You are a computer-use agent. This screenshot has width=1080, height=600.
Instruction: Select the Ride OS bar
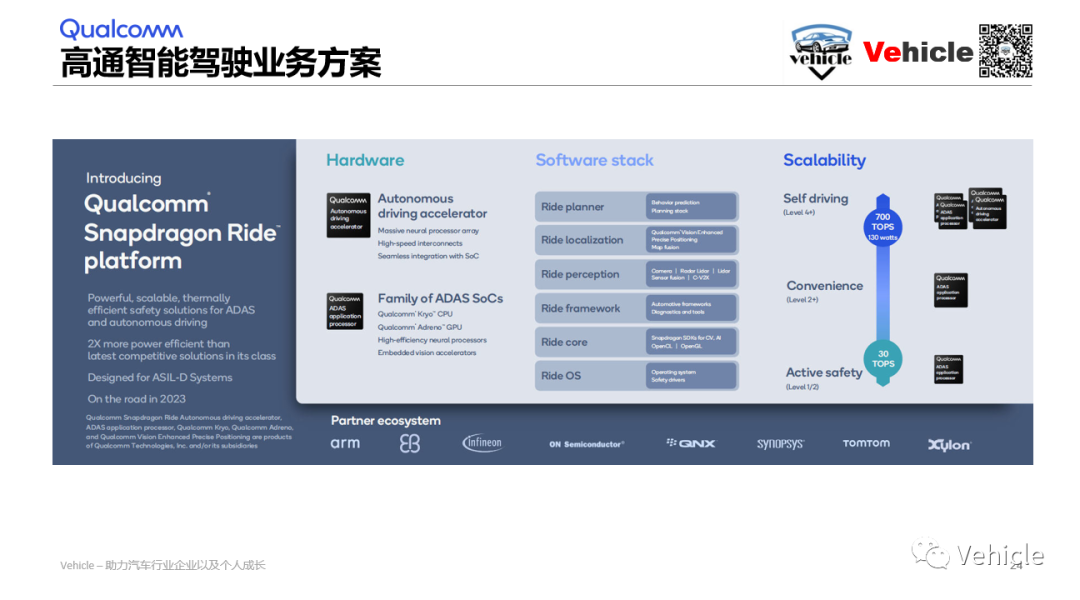[x=636, y=375]
